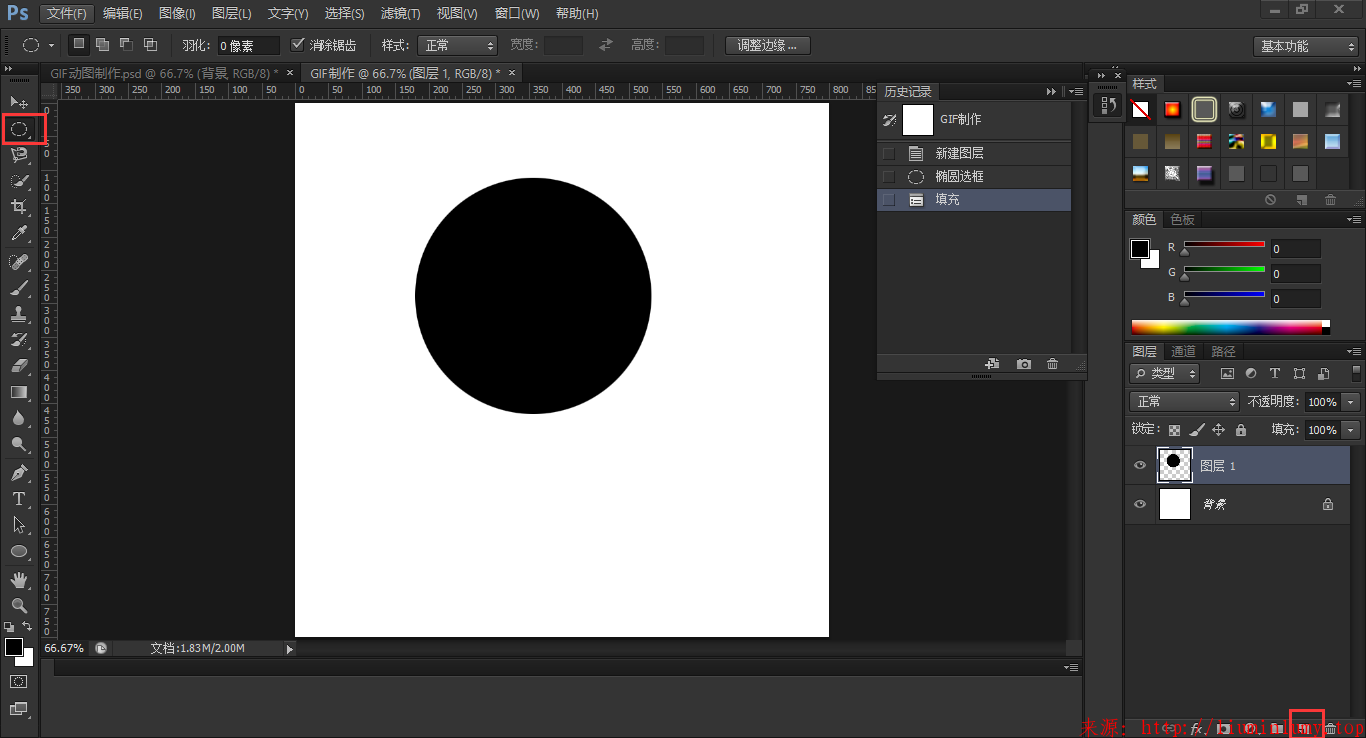Viewport: 1366px width, 738px height.
Task: Open the History panel flyout menu
Action: [1075, 91]
